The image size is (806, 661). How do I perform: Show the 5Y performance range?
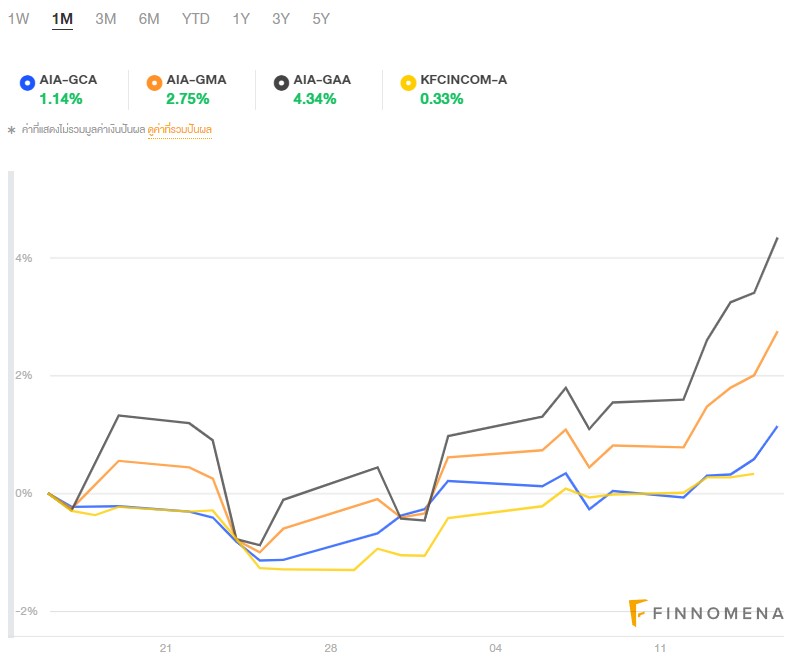[x=321, y=19]
